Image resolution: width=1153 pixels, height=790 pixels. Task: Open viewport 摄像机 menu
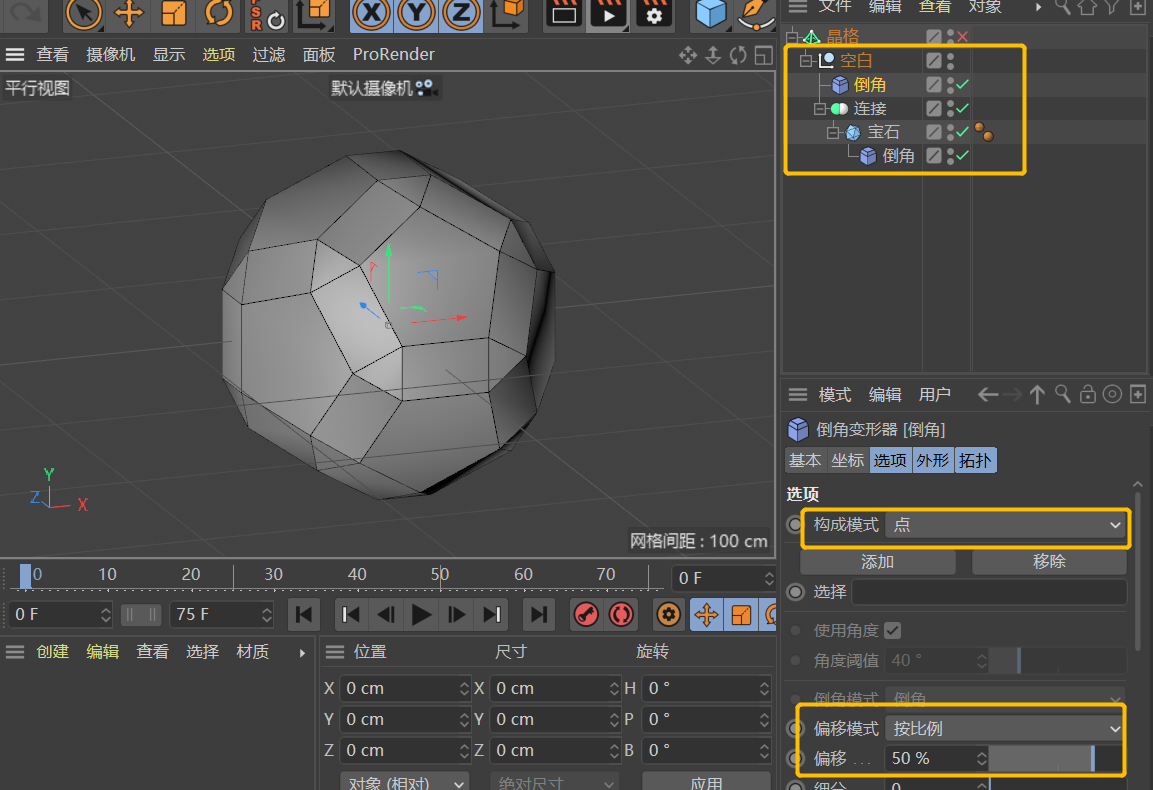(110, 54)
